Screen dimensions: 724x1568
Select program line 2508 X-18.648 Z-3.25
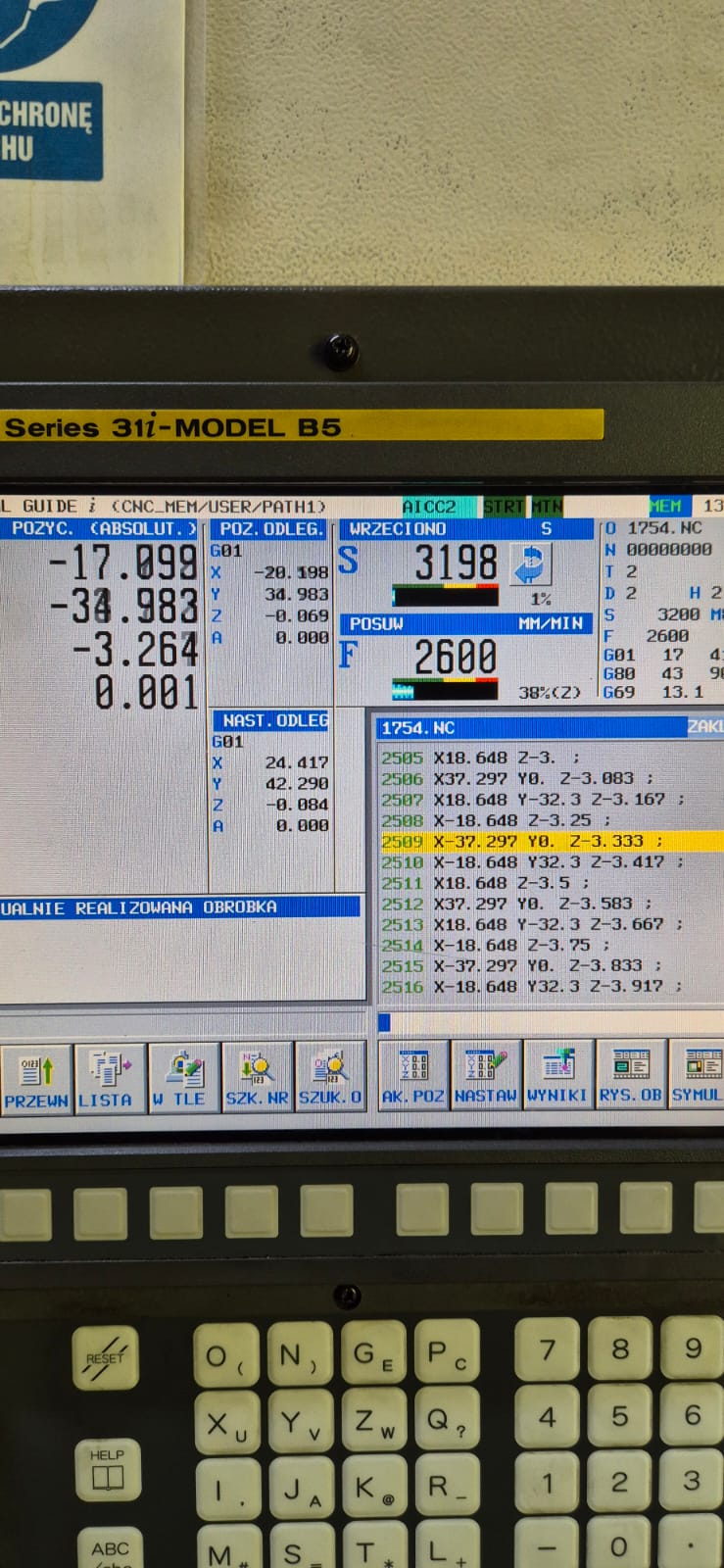click(496, 820)
